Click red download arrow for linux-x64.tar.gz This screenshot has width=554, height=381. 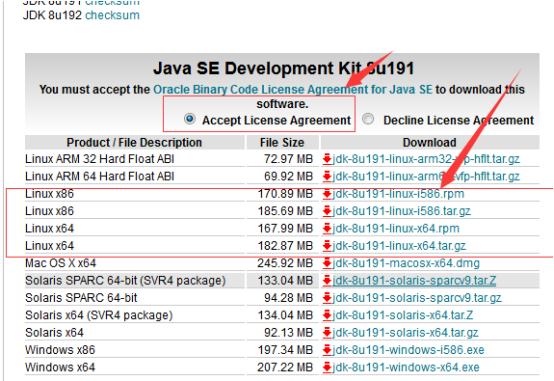click(327, 246)
